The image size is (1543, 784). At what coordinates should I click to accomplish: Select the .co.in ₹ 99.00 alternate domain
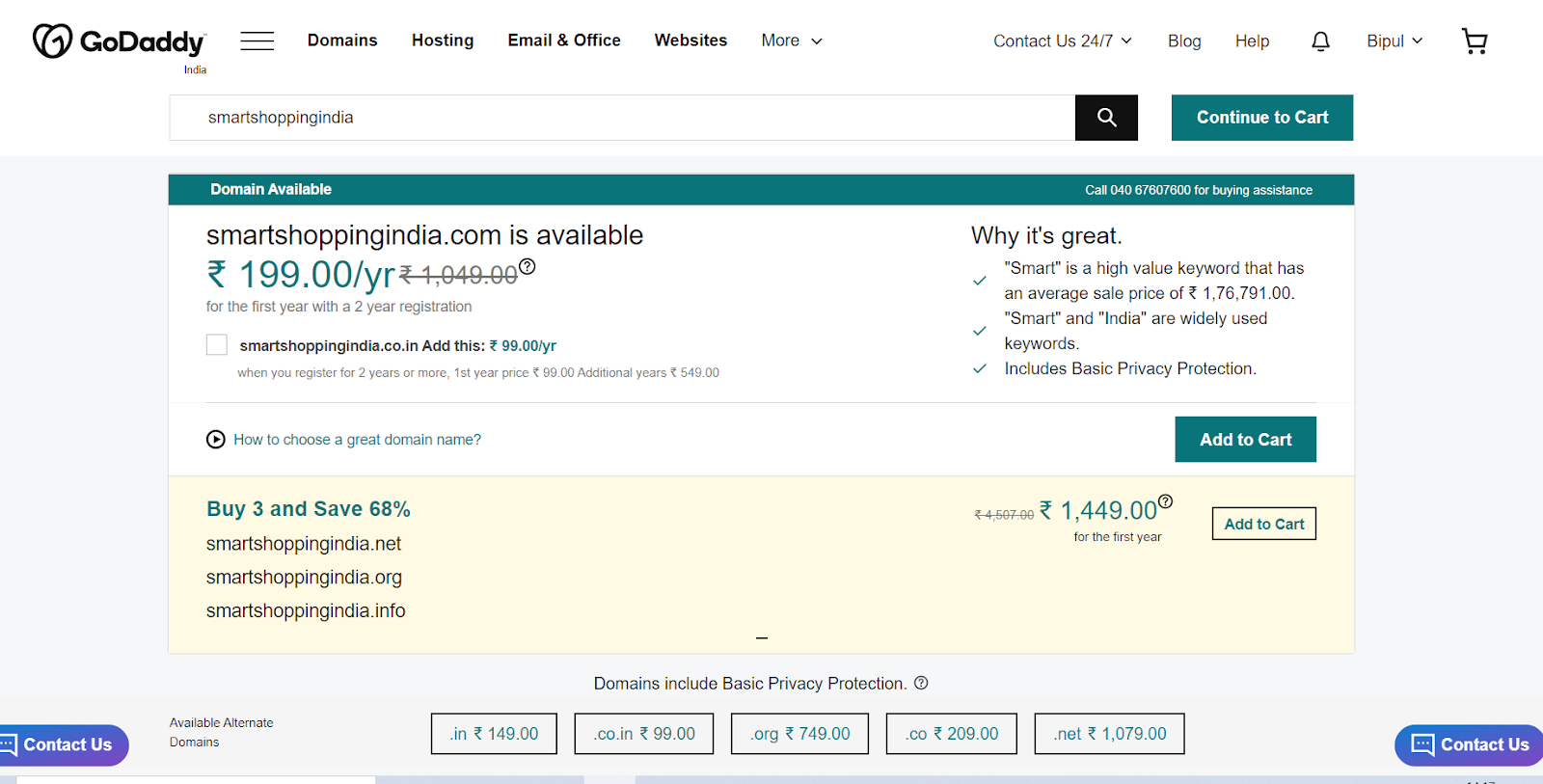644,734
